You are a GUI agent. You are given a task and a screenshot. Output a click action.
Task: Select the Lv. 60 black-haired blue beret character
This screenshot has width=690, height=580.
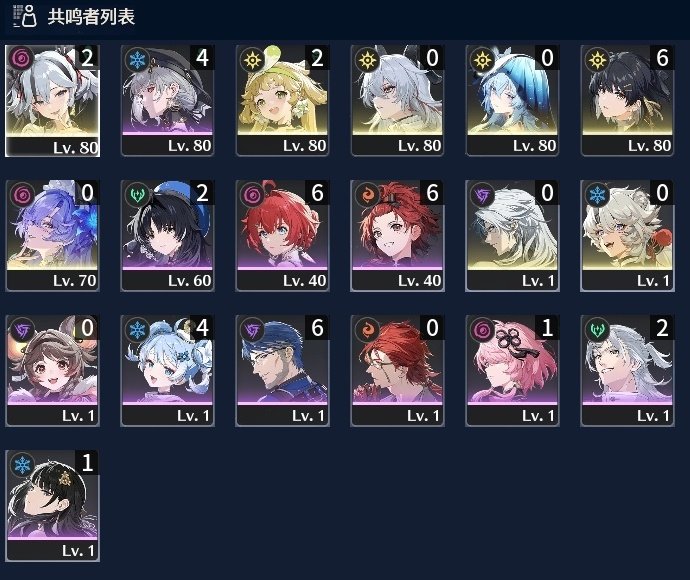point(168,235)
